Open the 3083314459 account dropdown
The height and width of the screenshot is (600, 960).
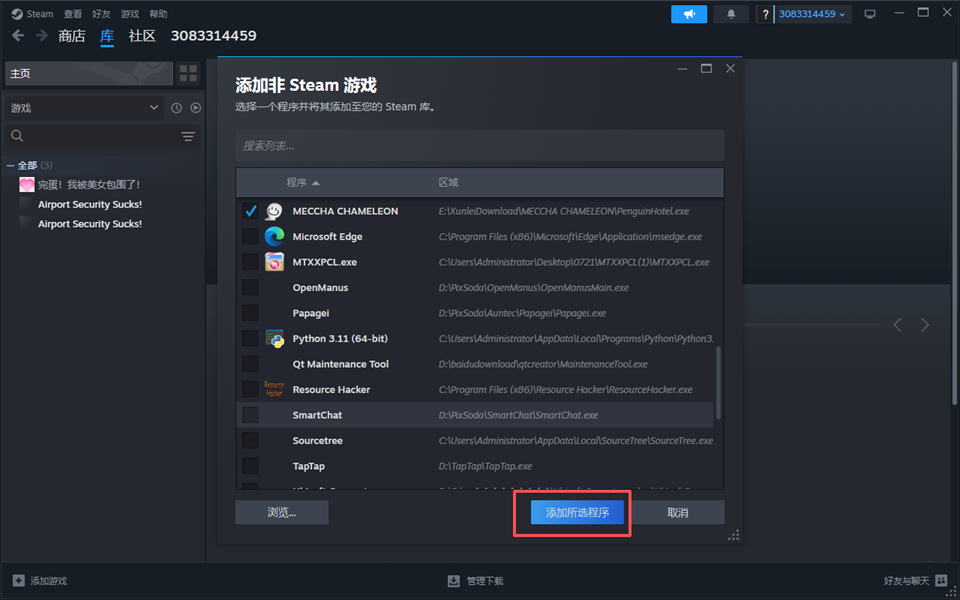pos(812,14)
